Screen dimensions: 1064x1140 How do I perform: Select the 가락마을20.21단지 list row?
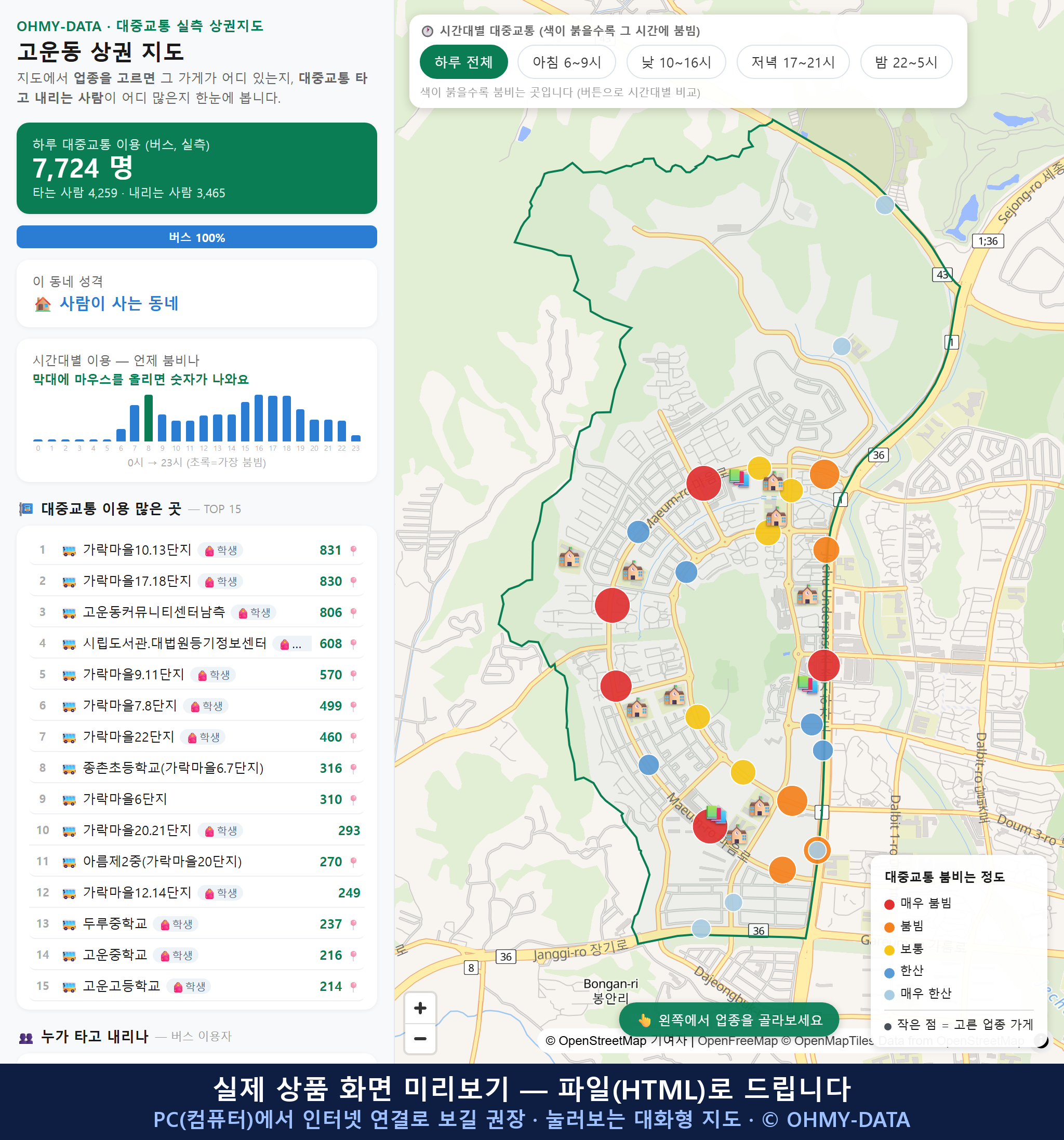pos(197,830)
